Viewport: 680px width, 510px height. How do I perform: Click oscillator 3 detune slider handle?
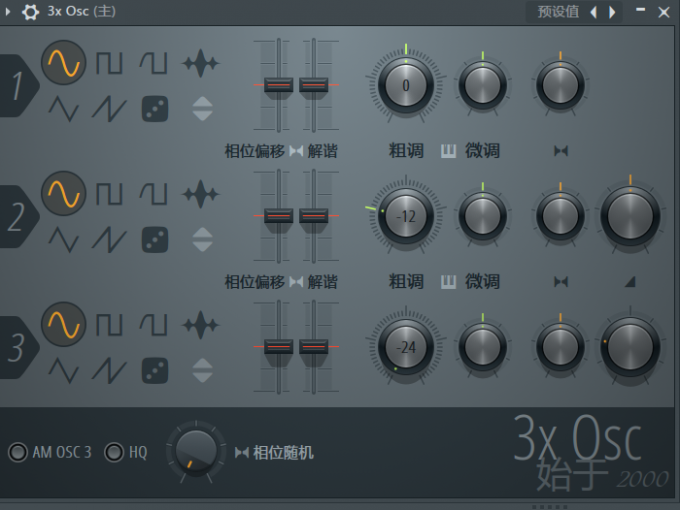(x=314, y=347)
